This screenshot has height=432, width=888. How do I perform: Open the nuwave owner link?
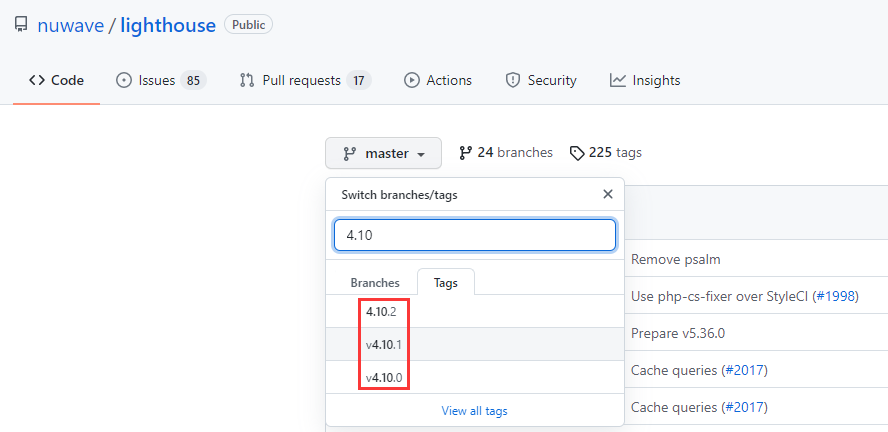point(70,25)
